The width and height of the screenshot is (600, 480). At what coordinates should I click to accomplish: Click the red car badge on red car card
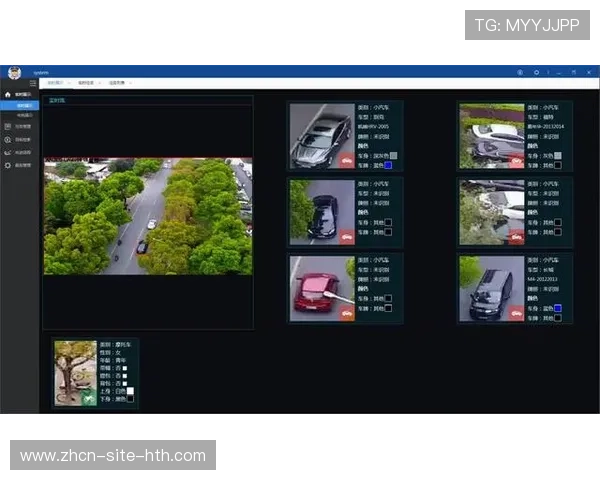[x=346, y=313]
